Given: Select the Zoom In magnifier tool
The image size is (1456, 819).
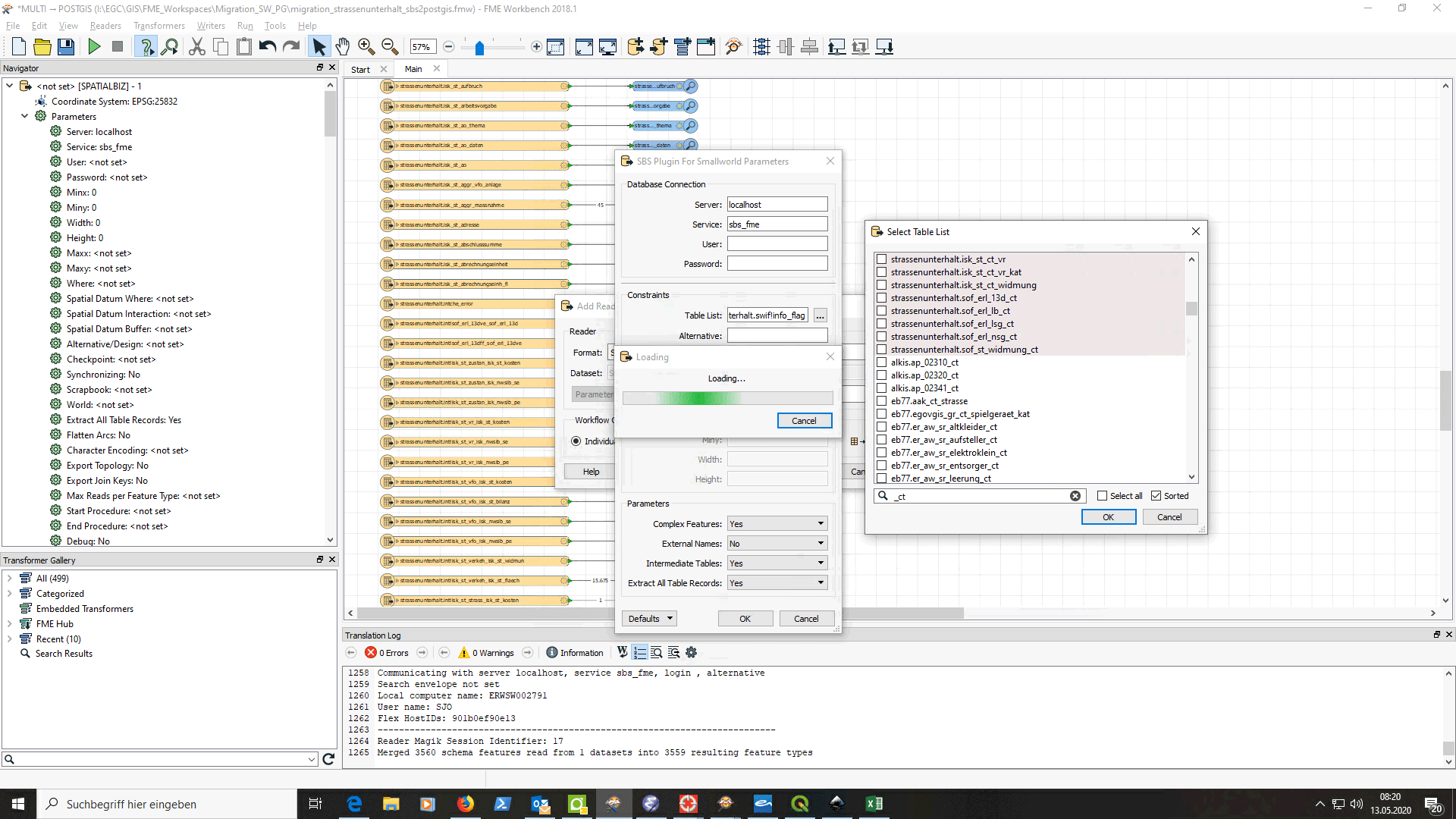Looking at the screenshot, I should point(366,46).
